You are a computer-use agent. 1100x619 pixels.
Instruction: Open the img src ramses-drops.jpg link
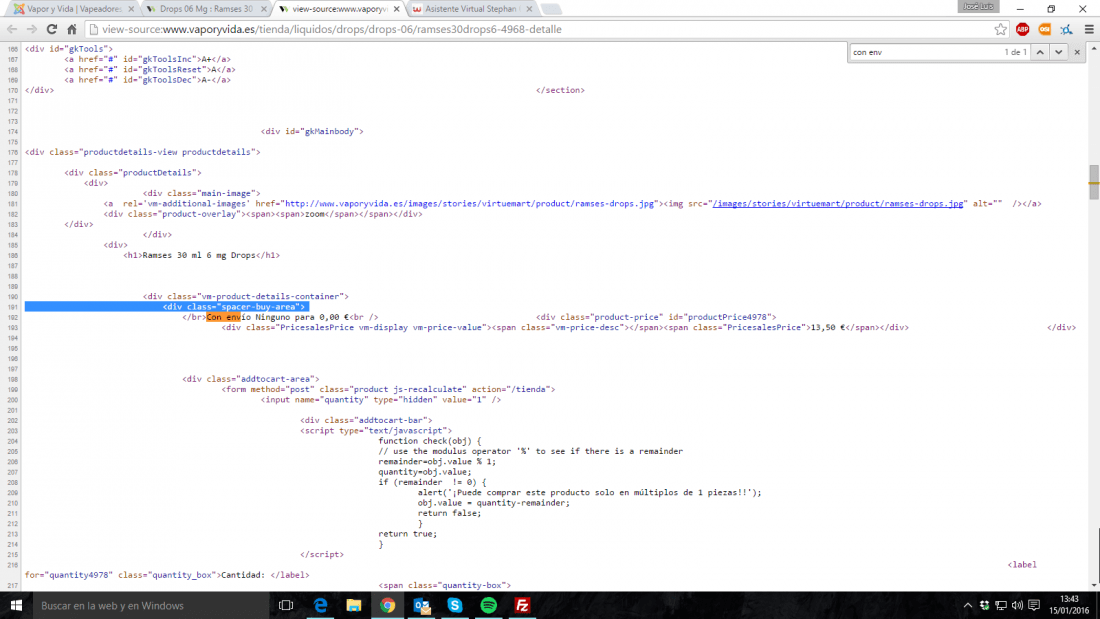pyautogui.click(x=838, y=204)
